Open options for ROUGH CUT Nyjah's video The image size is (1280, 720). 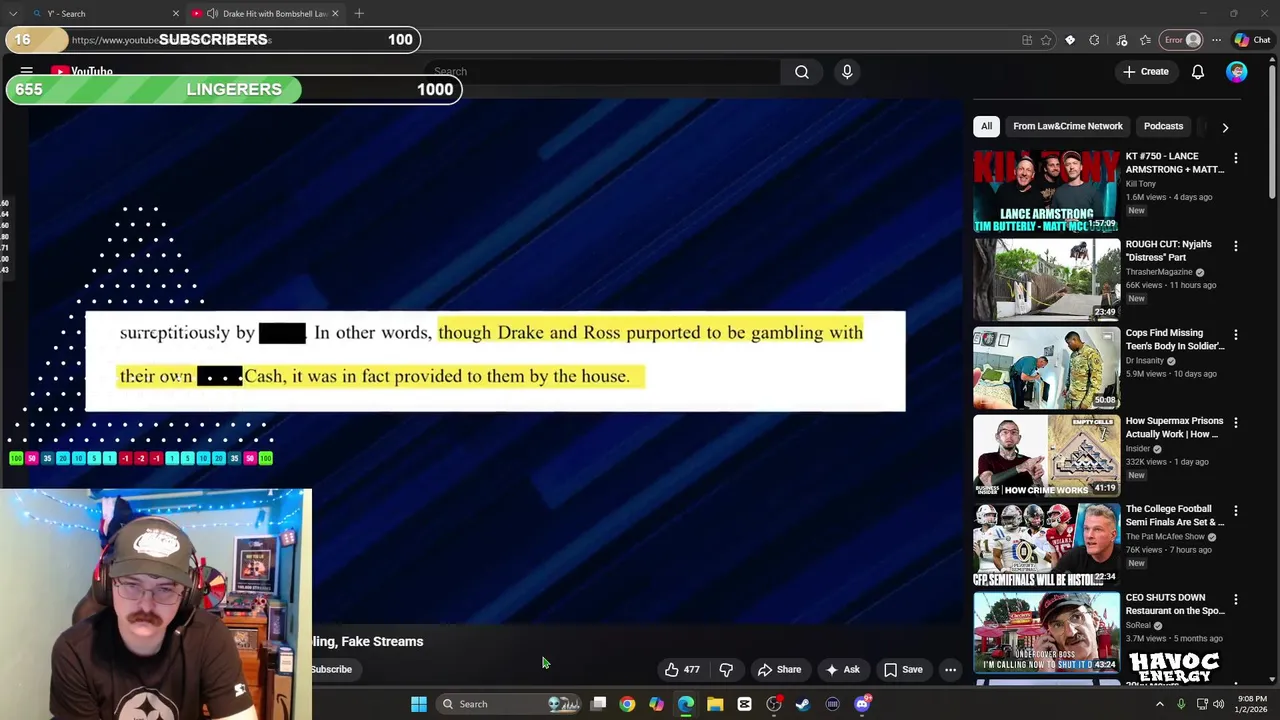coord(1236,246)
